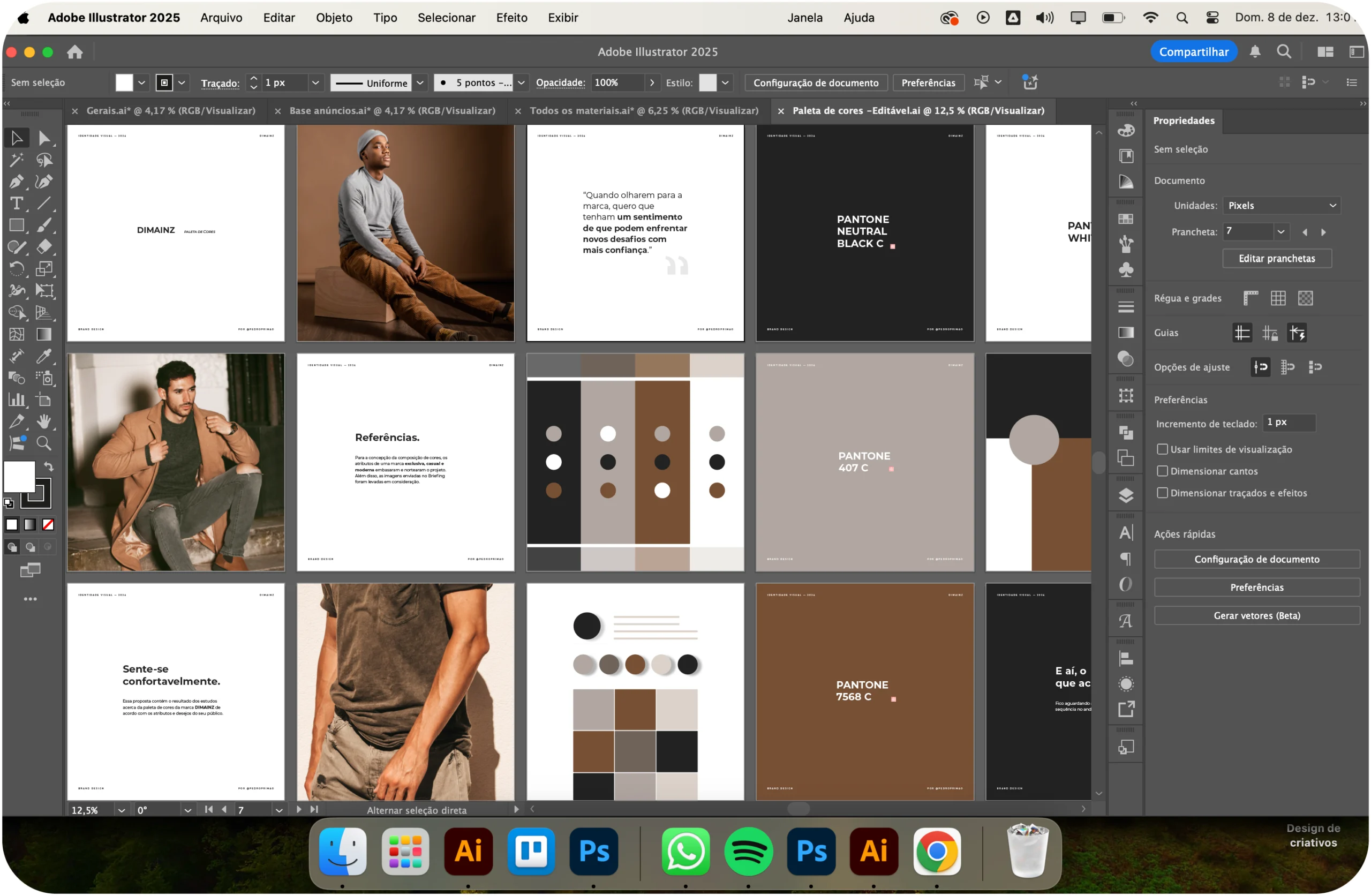Image resolution: width=1371 pixels, height=896 pixels.
Task: Select the Eyedropper tool
Action: coord(44,357)
